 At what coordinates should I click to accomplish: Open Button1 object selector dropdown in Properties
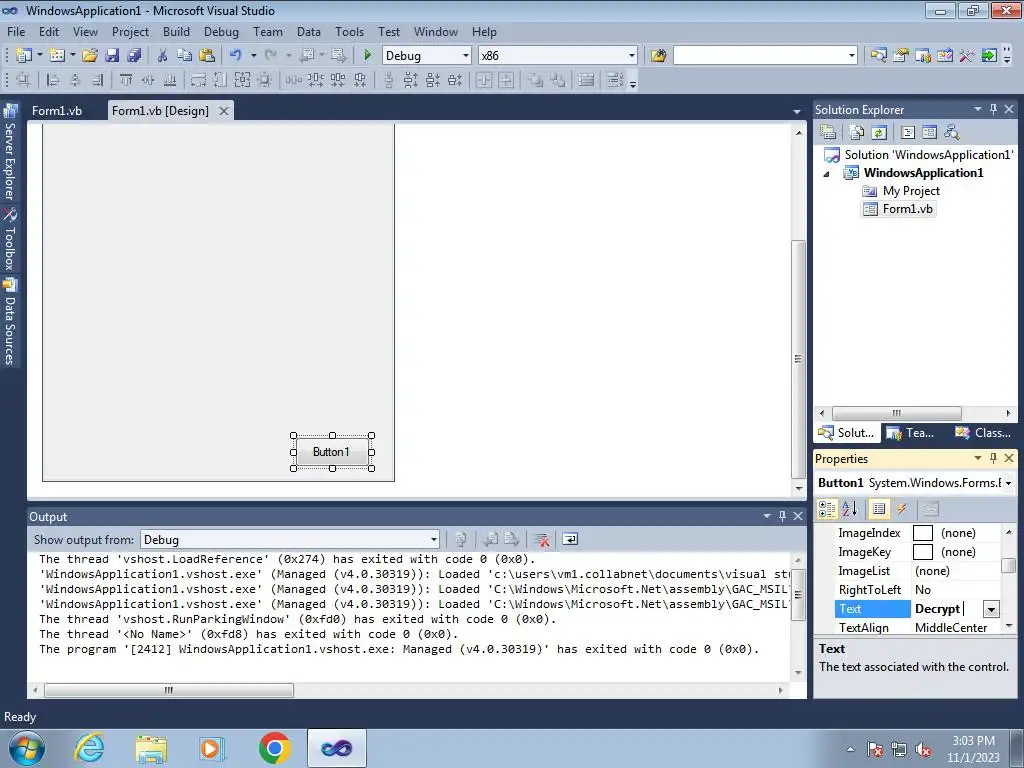click(x=1008, y=483)
